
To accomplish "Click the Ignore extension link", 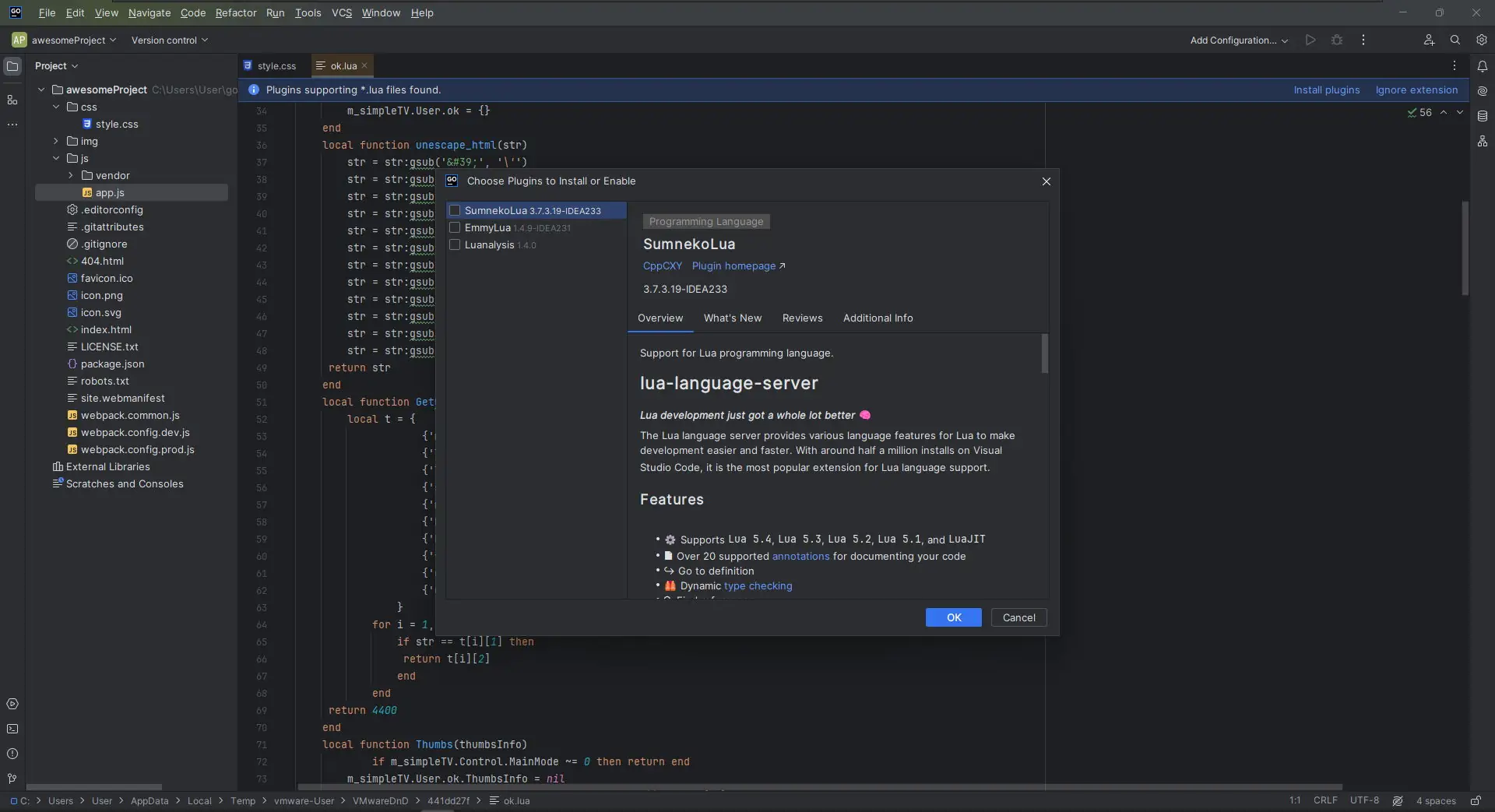I will pyautogui.click(x=1417, y=90).
